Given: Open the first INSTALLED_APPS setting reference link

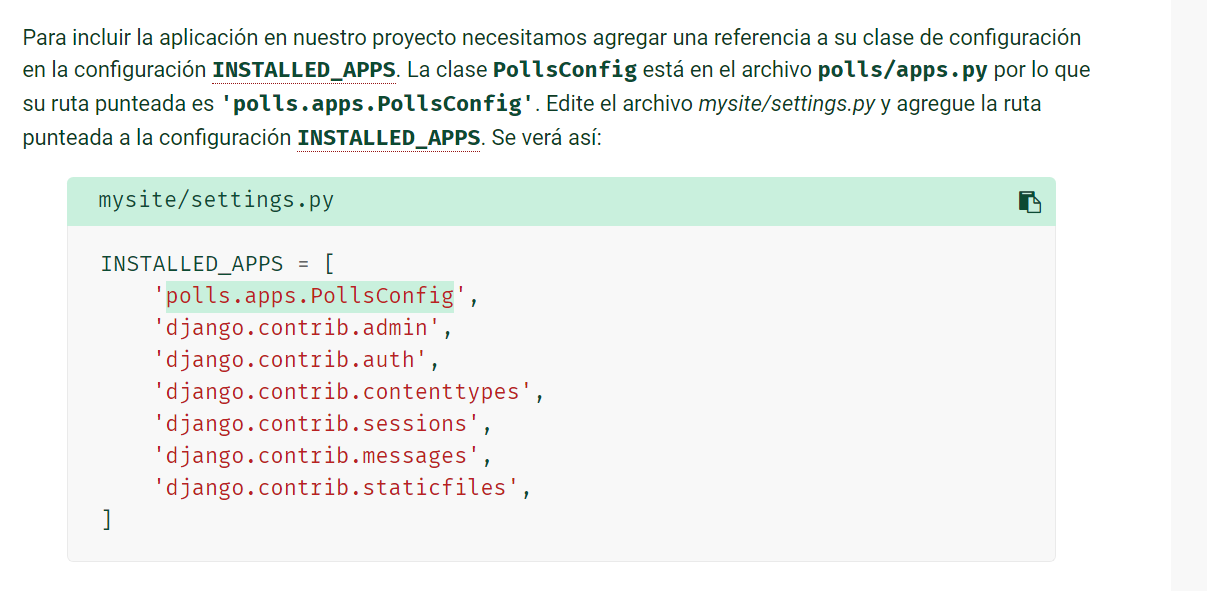Looking at the screenshot, I should 304,70.
